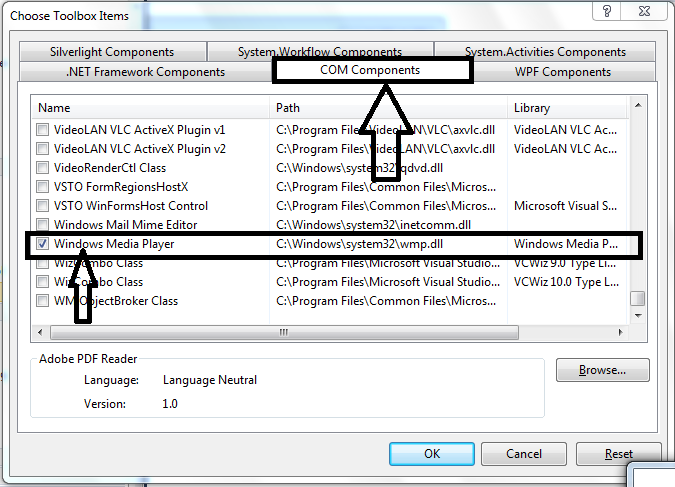Click the horizontal scrollbar thumb
The height and width of the screenshot is (487, 675).
(284, 332)
